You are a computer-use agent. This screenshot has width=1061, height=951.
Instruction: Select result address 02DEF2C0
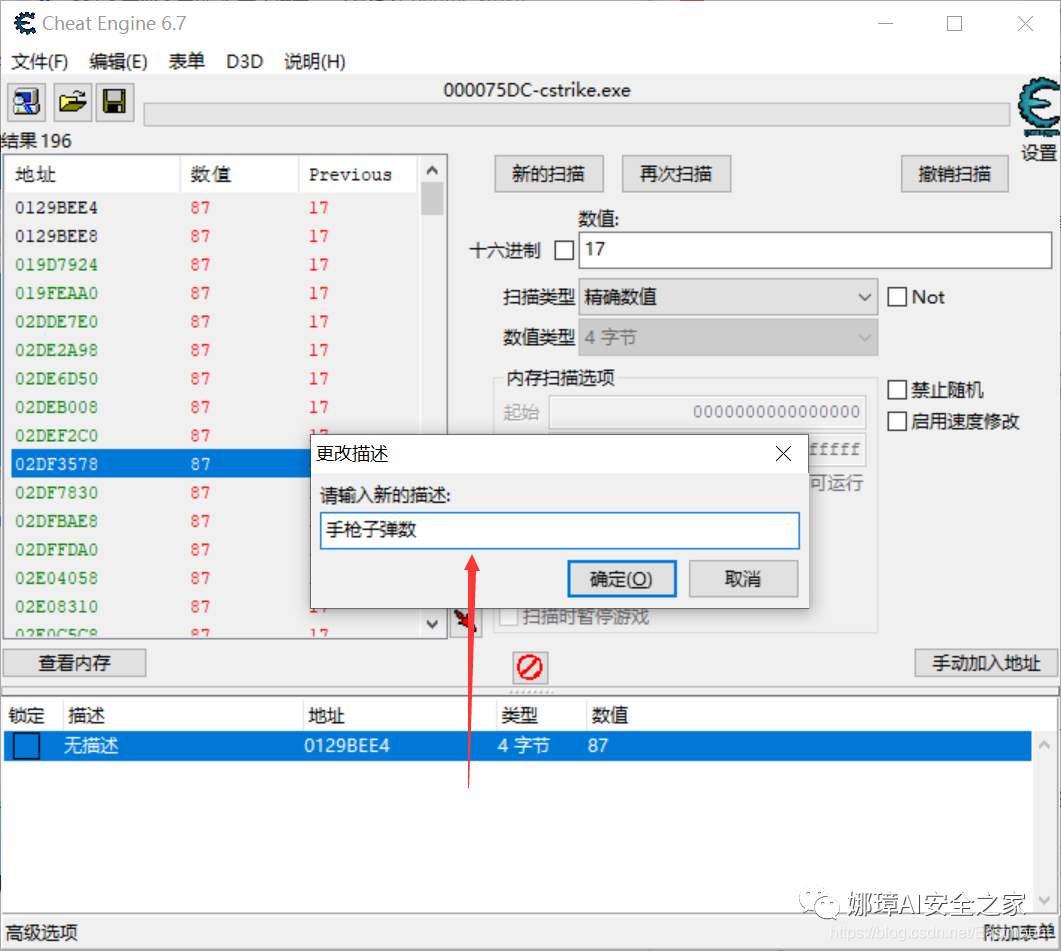tap(56, 435)
